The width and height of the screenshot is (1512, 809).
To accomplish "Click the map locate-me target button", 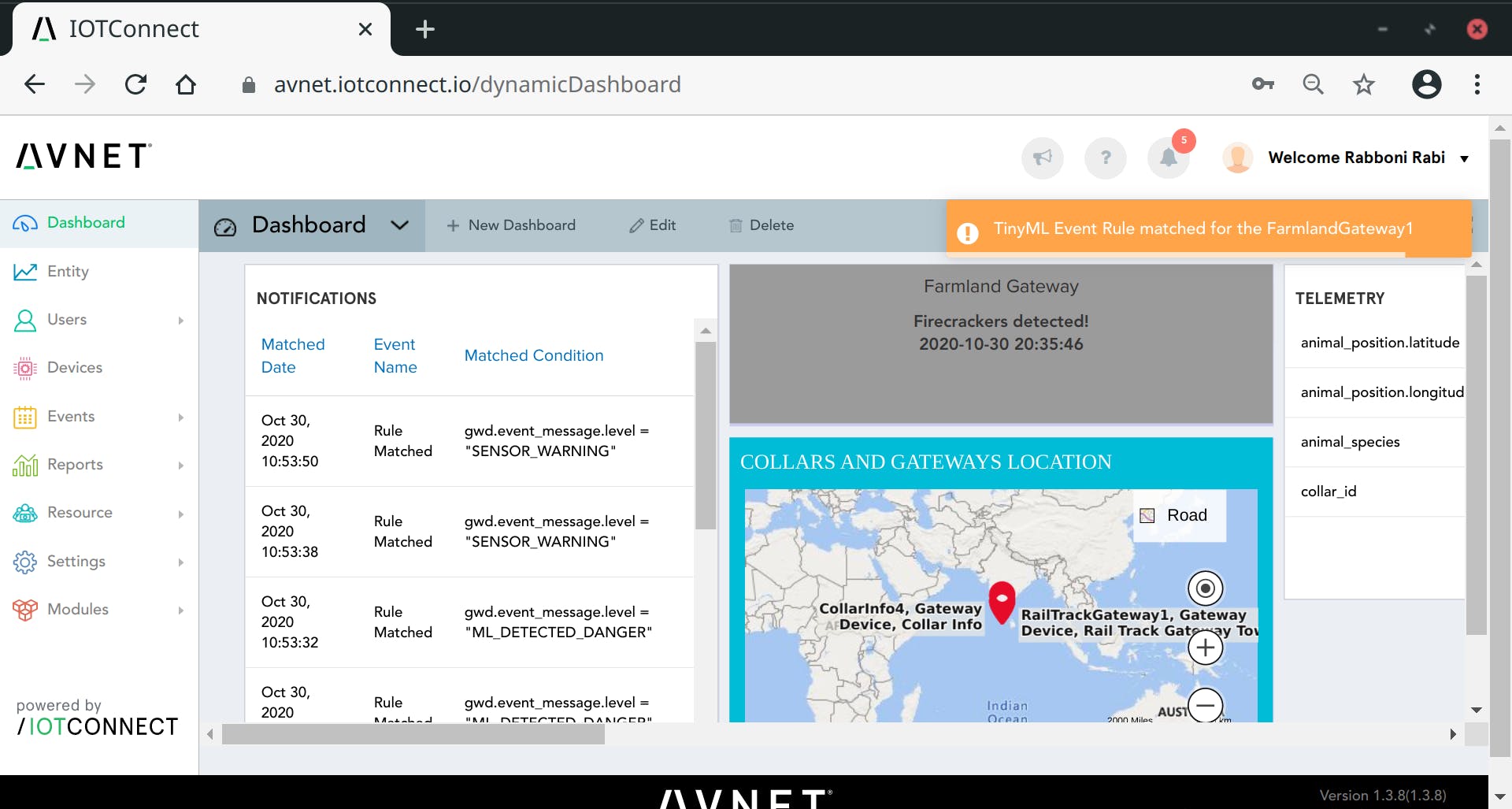I will tap(1205, 588).
